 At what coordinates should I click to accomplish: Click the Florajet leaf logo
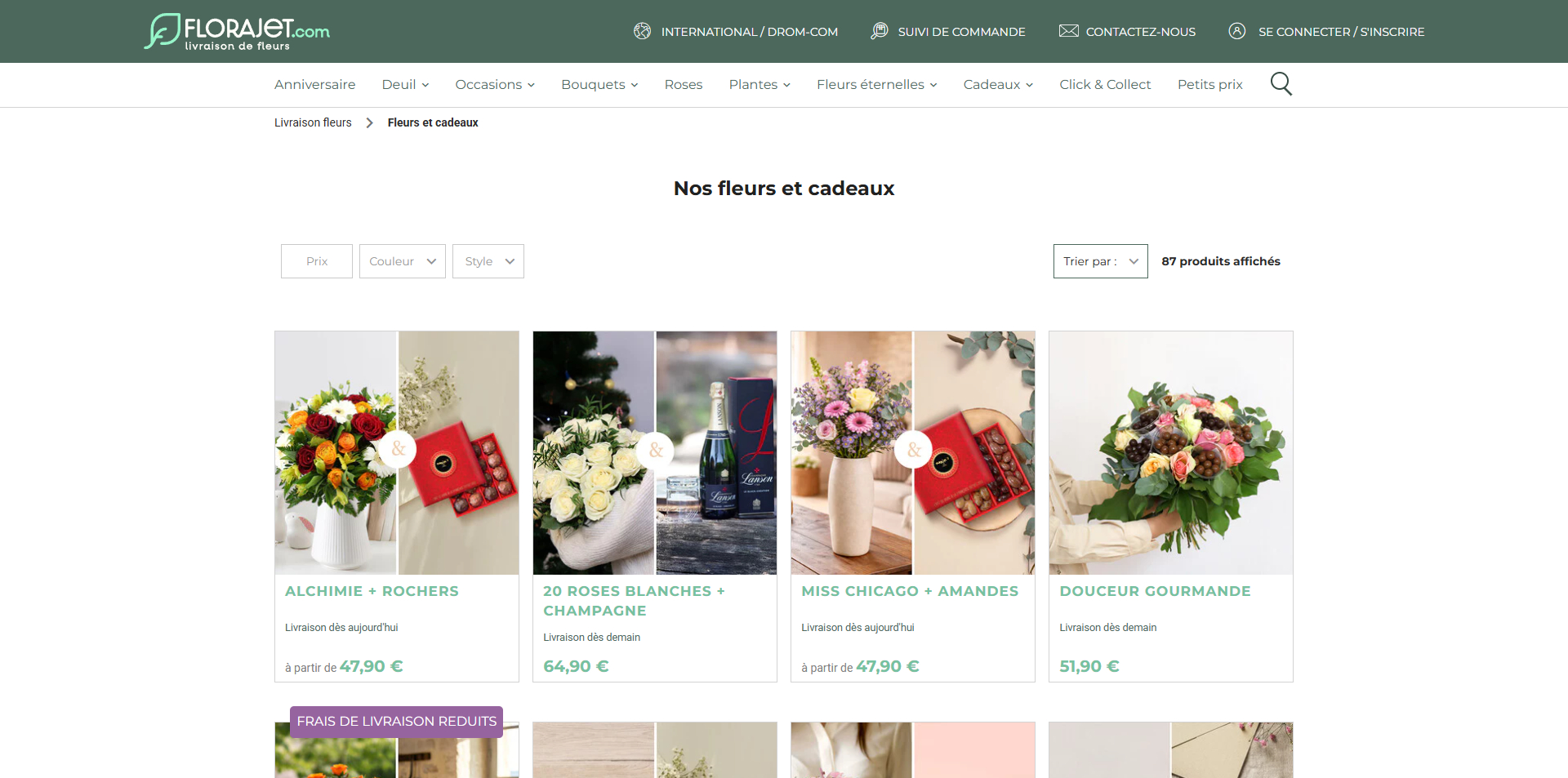pos(162,31)
